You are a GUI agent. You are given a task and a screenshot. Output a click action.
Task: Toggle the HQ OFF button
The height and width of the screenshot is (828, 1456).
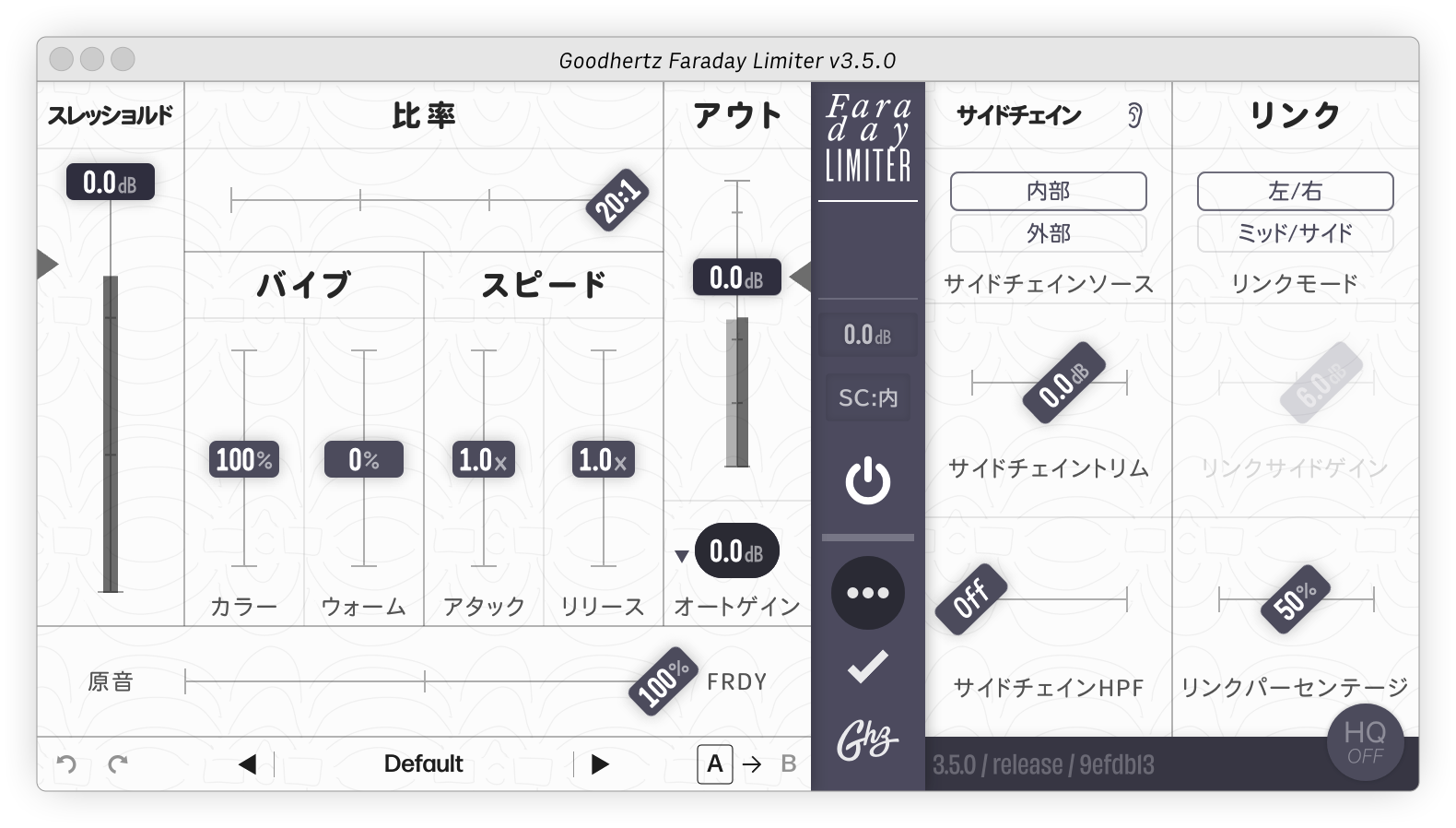[x=1365, y=742]
